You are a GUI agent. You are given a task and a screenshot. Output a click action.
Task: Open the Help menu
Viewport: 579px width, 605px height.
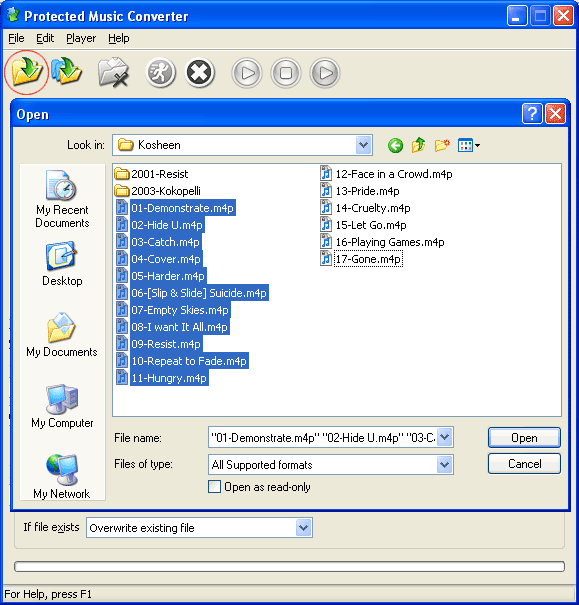tap(119, 38)
